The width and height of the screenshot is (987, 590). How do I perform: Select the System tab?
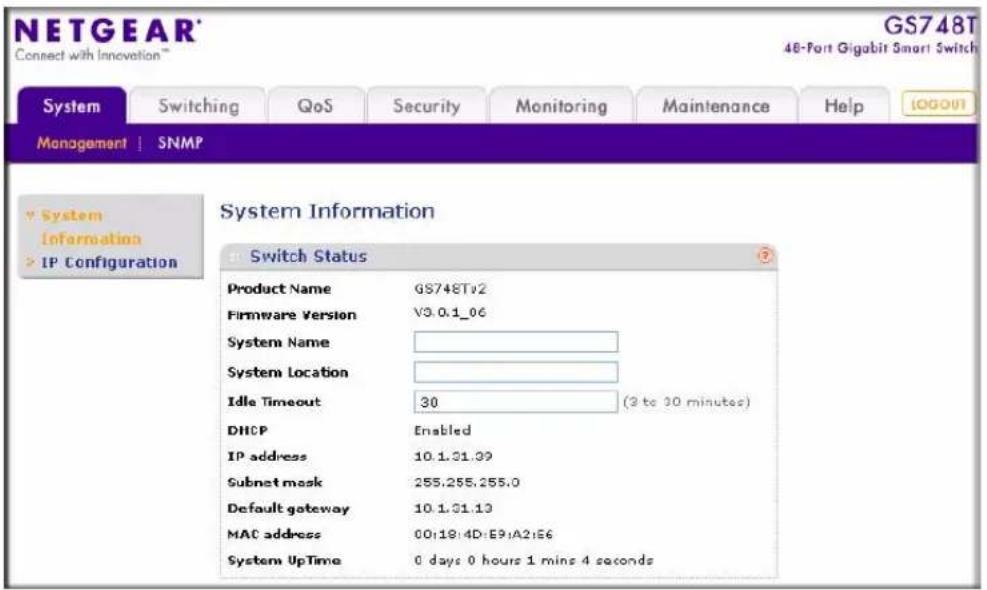72,106
